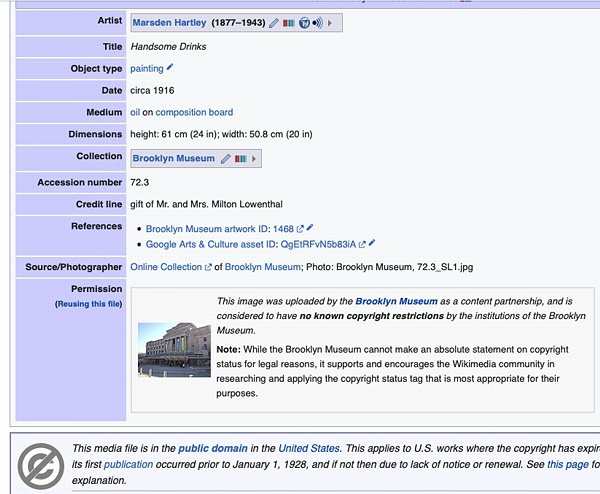Click the edit pencil next to Marsden Hartley
Screen dimensions: 600x494
click(x=274, y=22)
